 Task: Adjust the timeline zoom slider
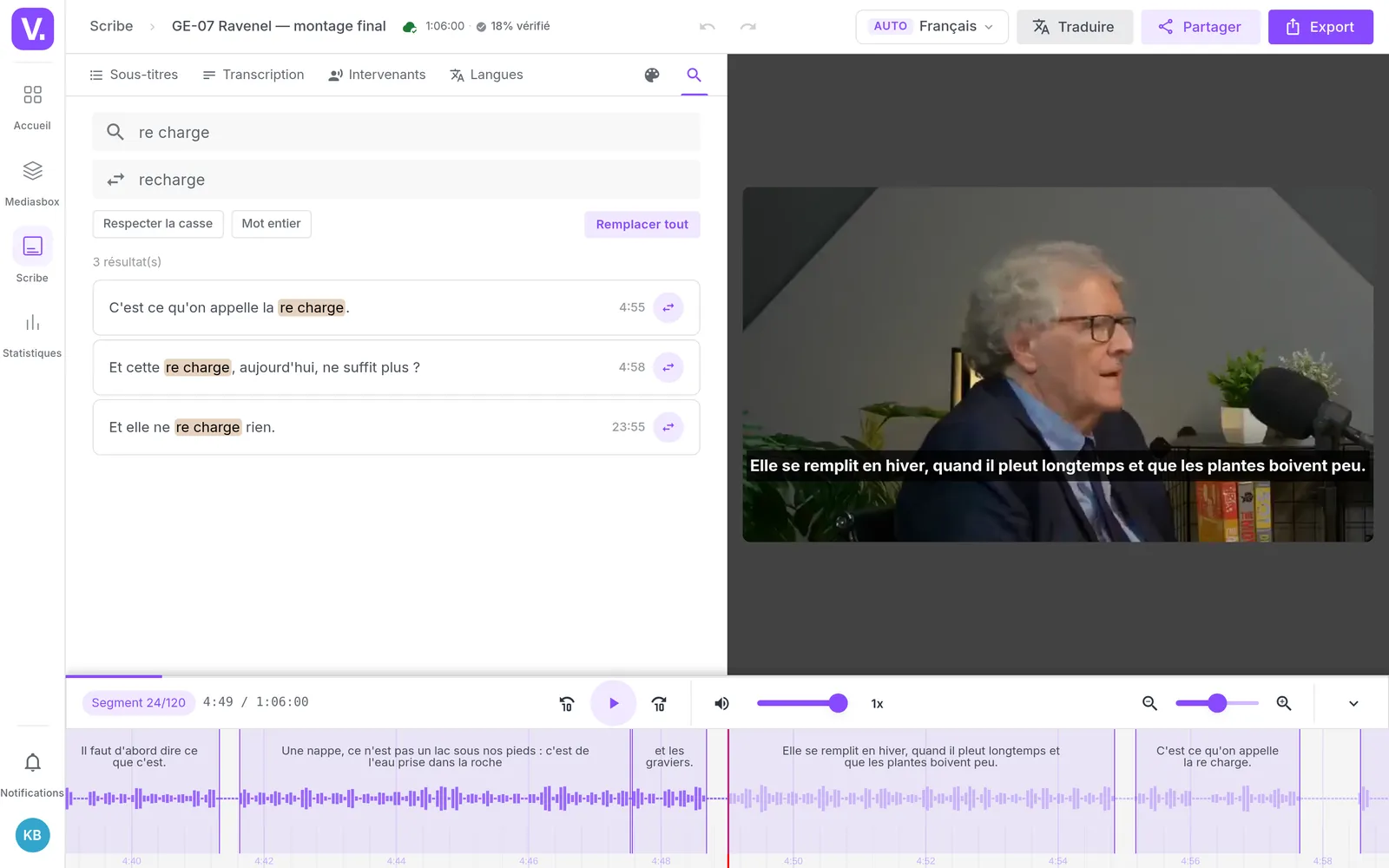coord(1216,704)
